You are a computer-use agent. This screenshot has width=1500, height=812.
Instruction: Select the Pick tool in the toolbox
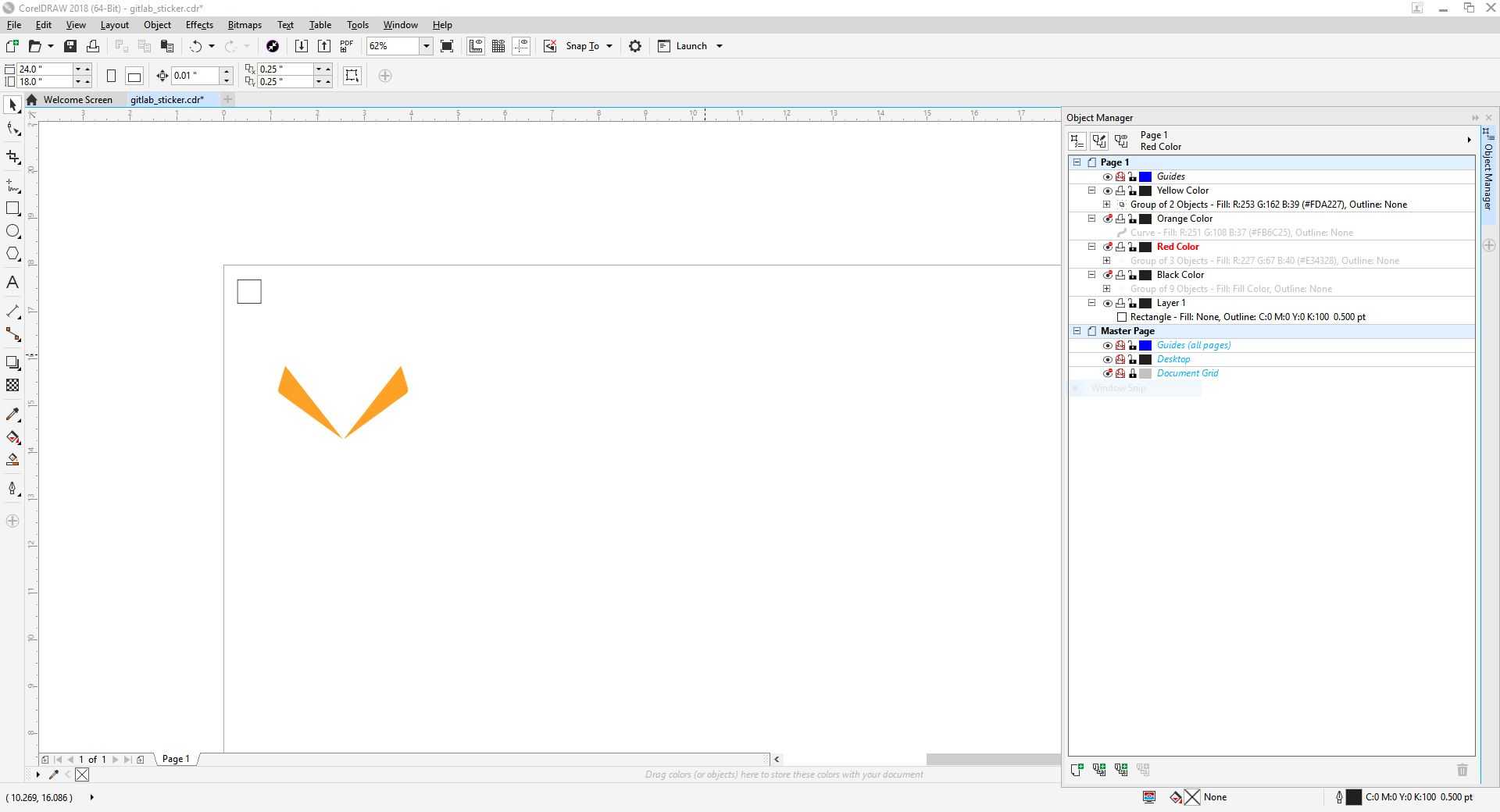point(12,105)
